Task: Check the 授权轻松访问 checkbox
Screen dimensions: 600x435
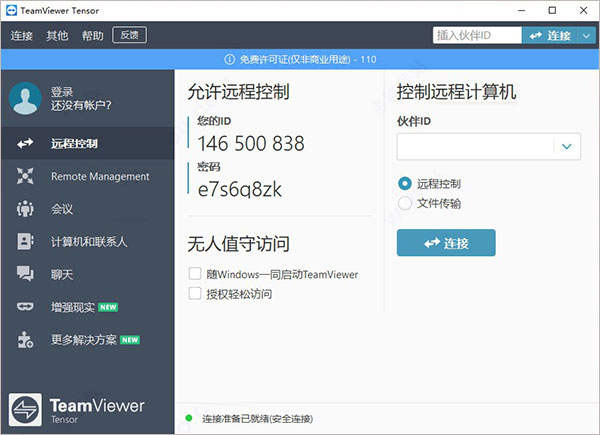Action: [195, 293]
